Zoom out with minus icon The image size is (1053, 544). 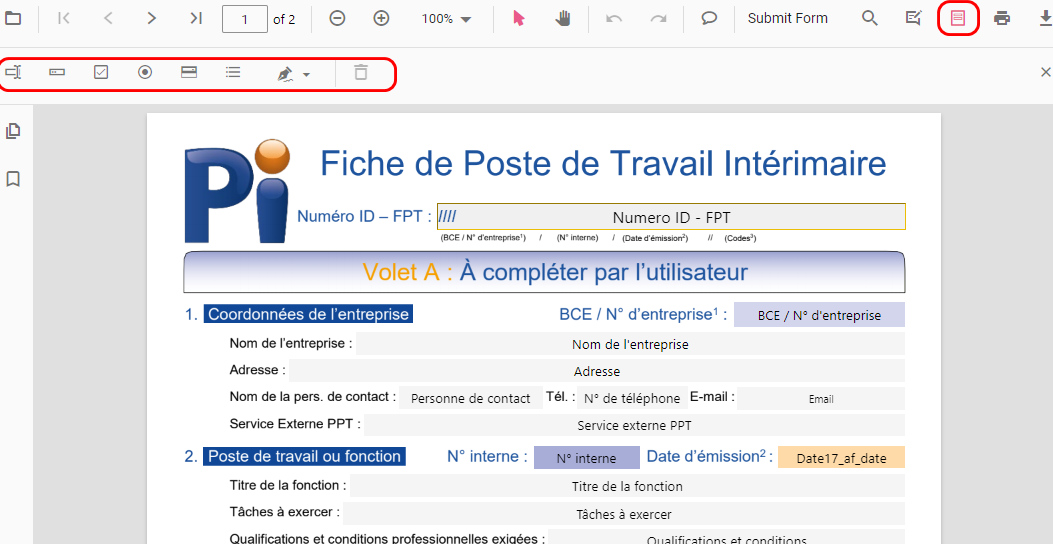(x=337, y=18)
